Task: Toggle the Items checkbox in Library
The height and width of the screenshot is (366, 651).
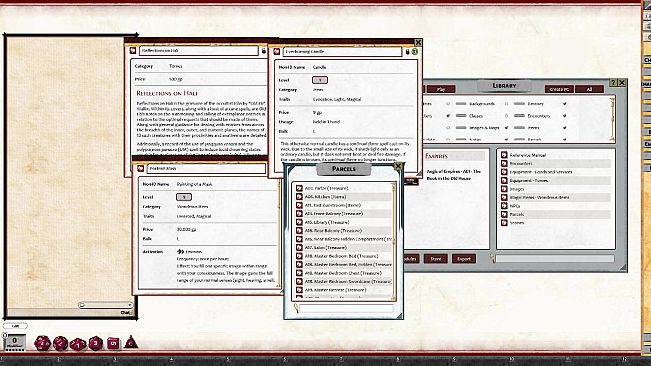Action: point(565,128)
